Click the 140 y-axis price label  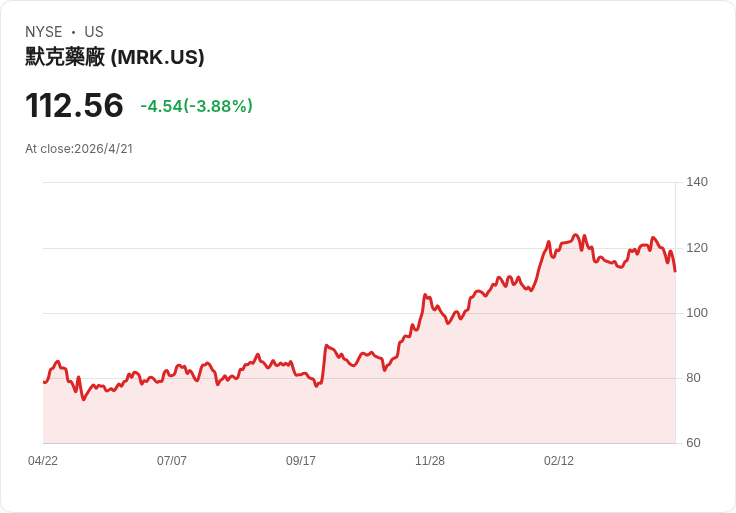(x=697, y=182)
